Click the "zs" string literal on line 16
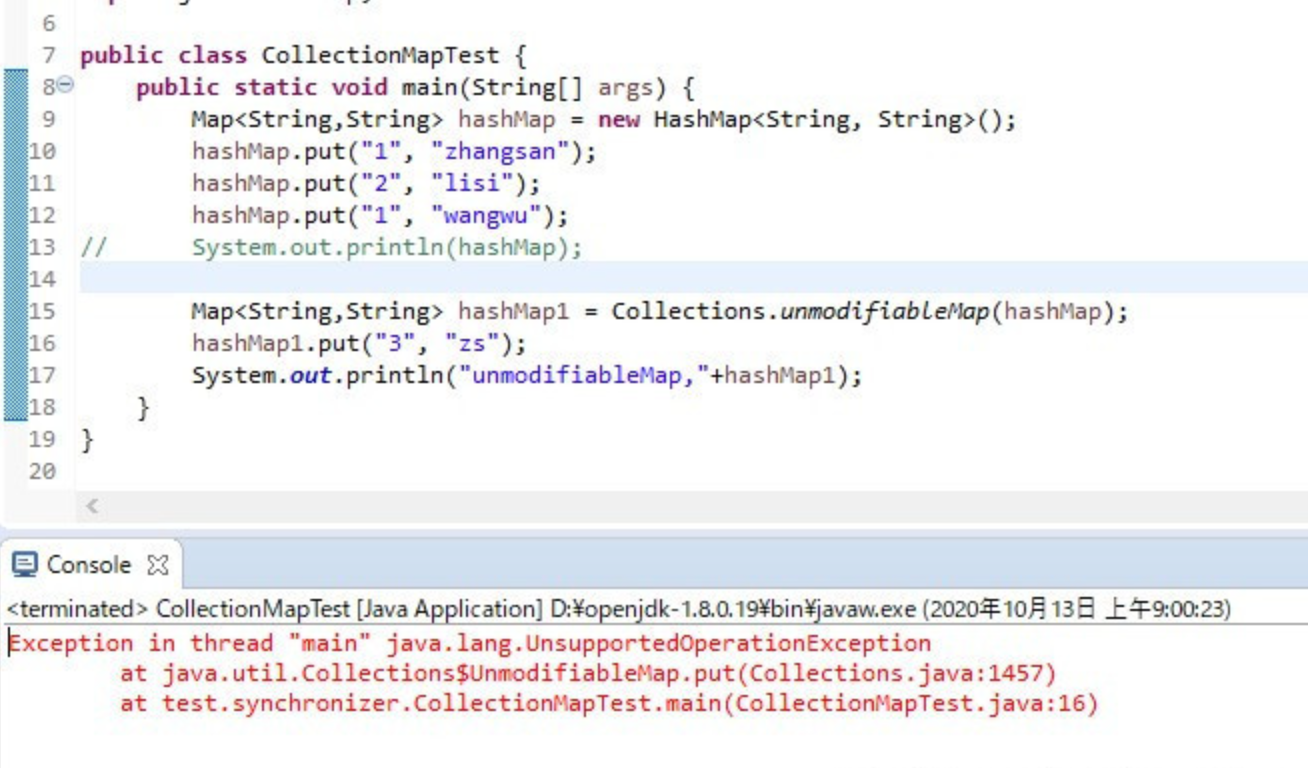1308x768 pixels. (471, 343)
